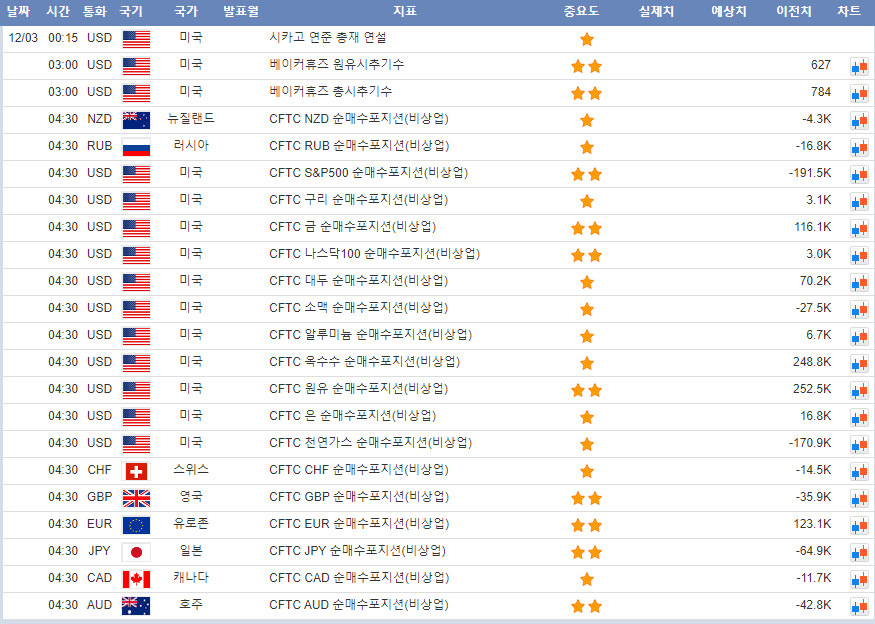The width and height of the screenshot is (875, 624).
Task: Open CFTC 나스닥100 순매수포지션 indicator link
Action: (366, 254)
